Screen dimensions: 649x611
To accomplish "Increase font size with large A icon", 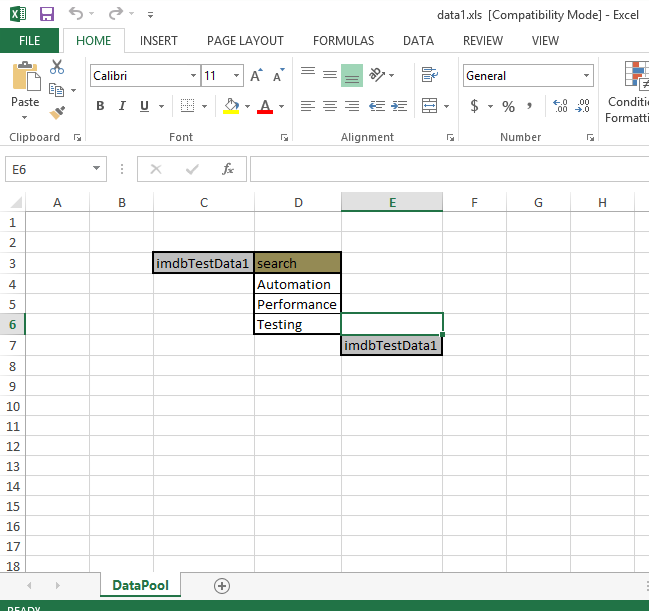I will [256, 75].
